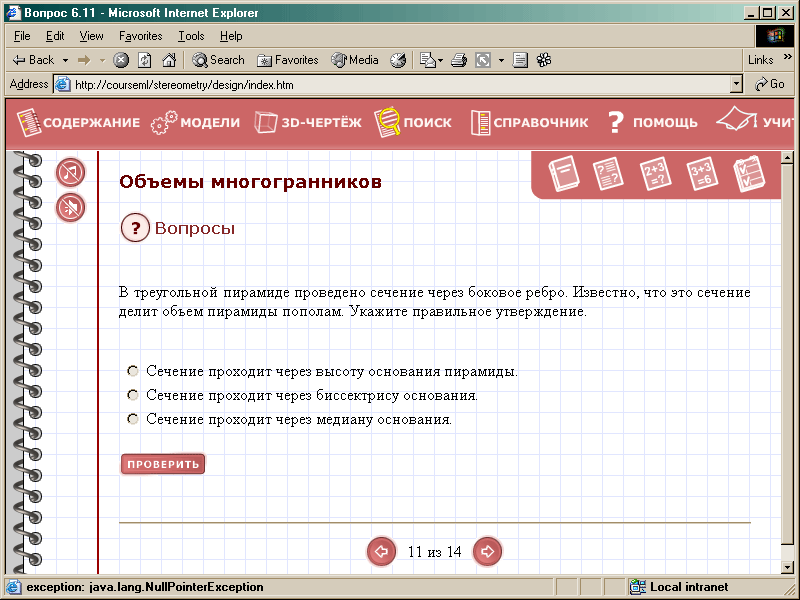
Task: Open the Tools menu
Action: tap(190, 36)
